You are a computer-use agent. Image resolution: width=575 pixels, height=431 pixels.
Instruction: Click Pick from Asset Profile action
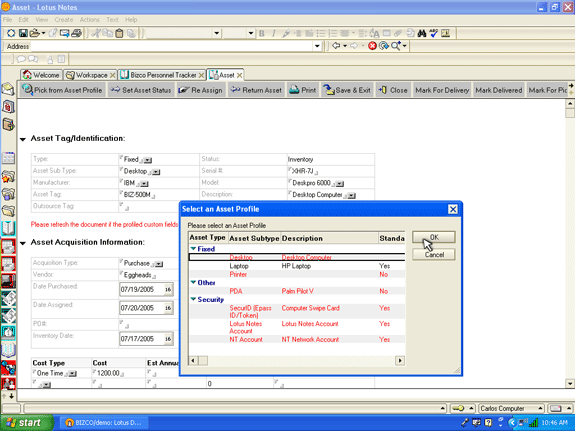pyautogui.click(x=62, y=90)
